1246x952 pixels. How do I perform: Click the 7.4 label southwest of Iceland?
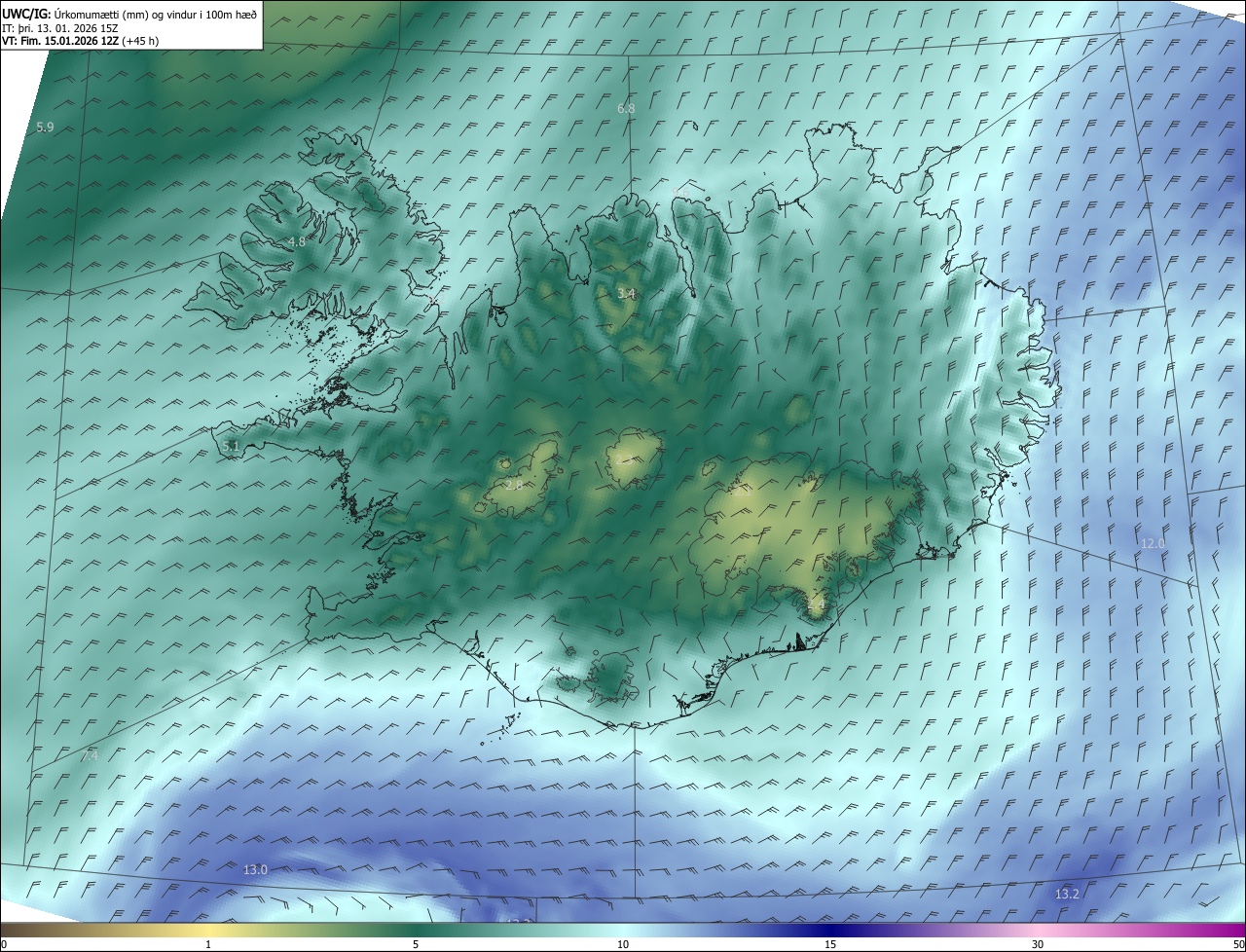pos(90,755)
